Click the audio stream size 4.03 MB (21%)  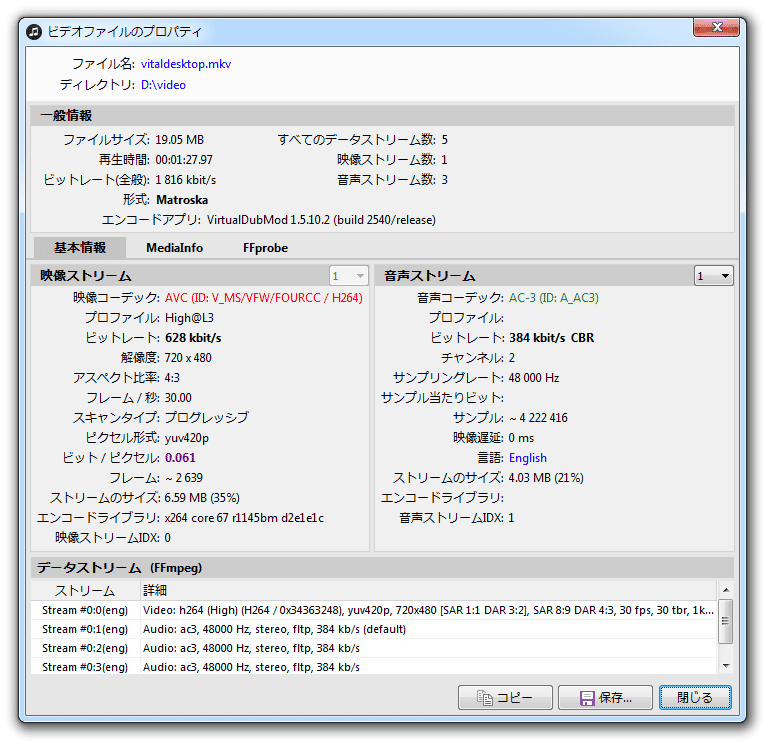coord(546,478)
